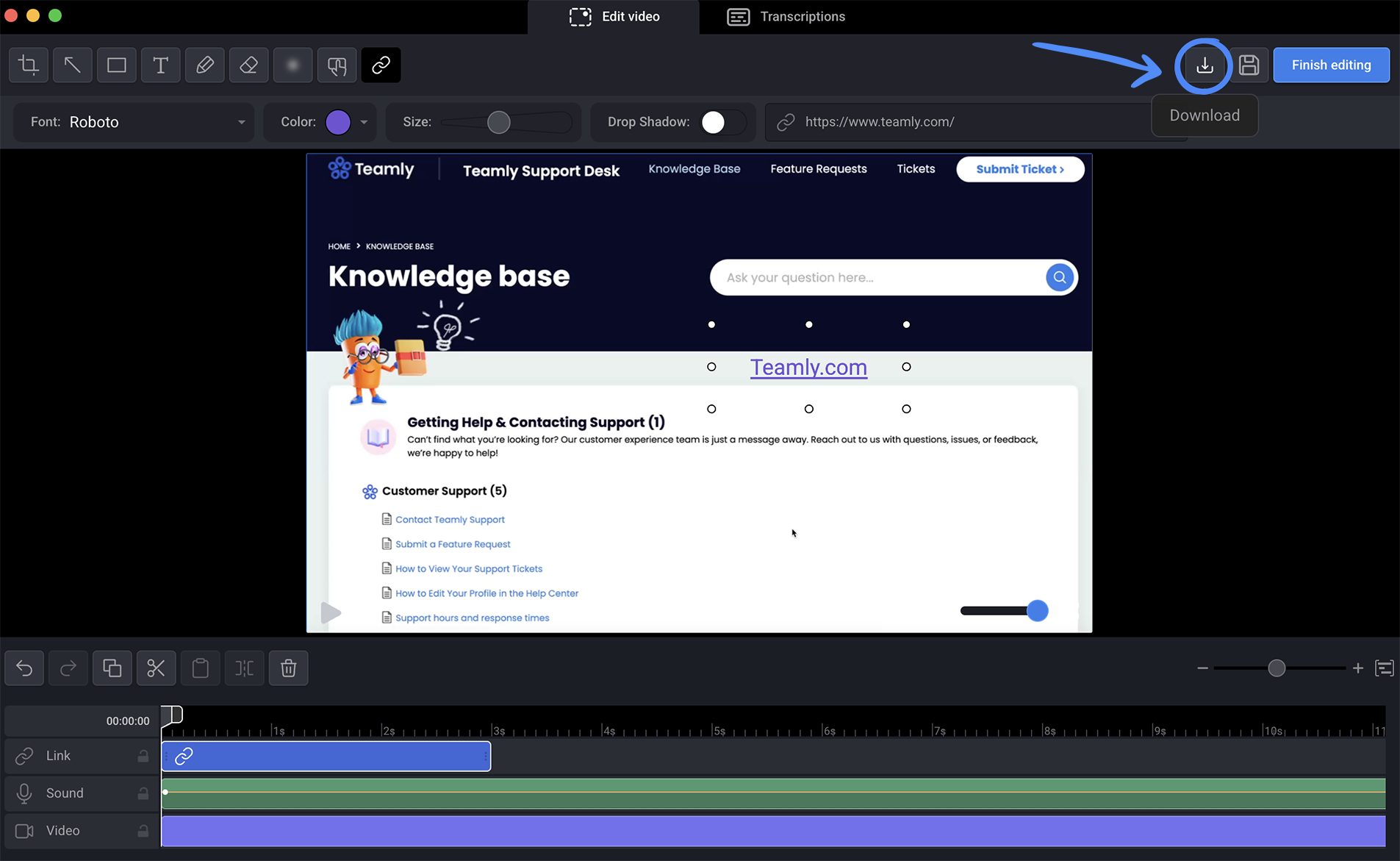
Task: Expand the Color dropdown arrow
Action: (x=364, y=122)
